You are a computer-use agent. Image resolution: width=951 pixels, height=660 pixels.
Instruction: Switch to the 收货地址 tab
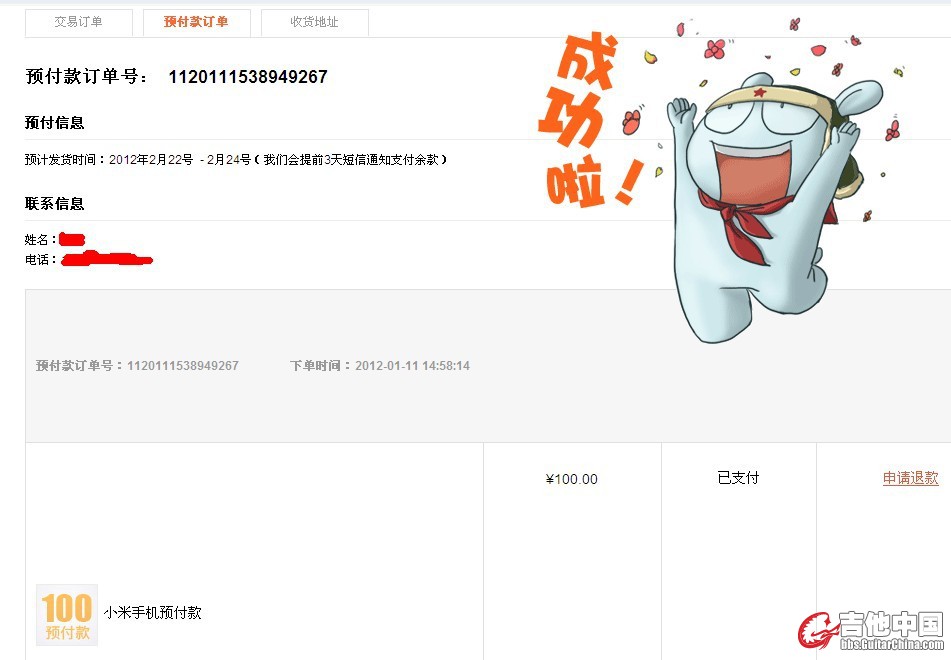click(314, 22)
